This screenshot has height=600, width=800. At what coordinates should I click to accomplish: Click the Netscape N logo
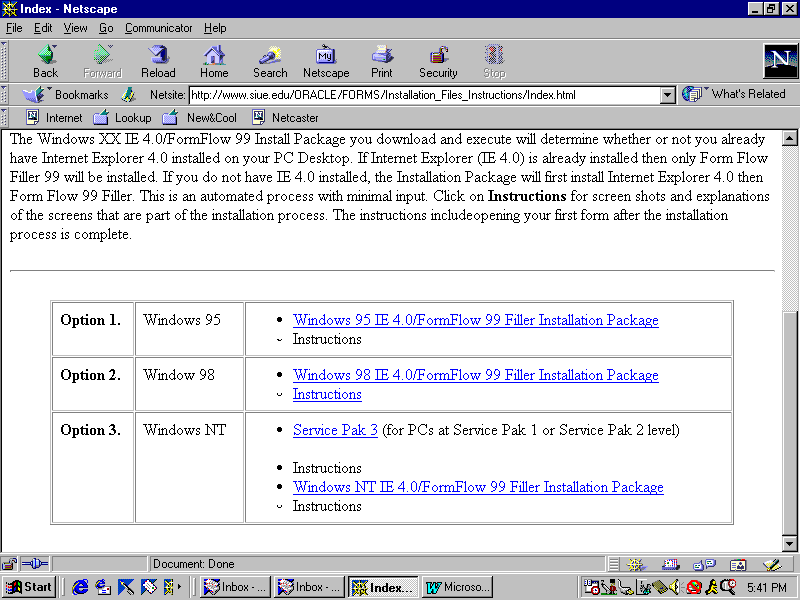point(779,61)
